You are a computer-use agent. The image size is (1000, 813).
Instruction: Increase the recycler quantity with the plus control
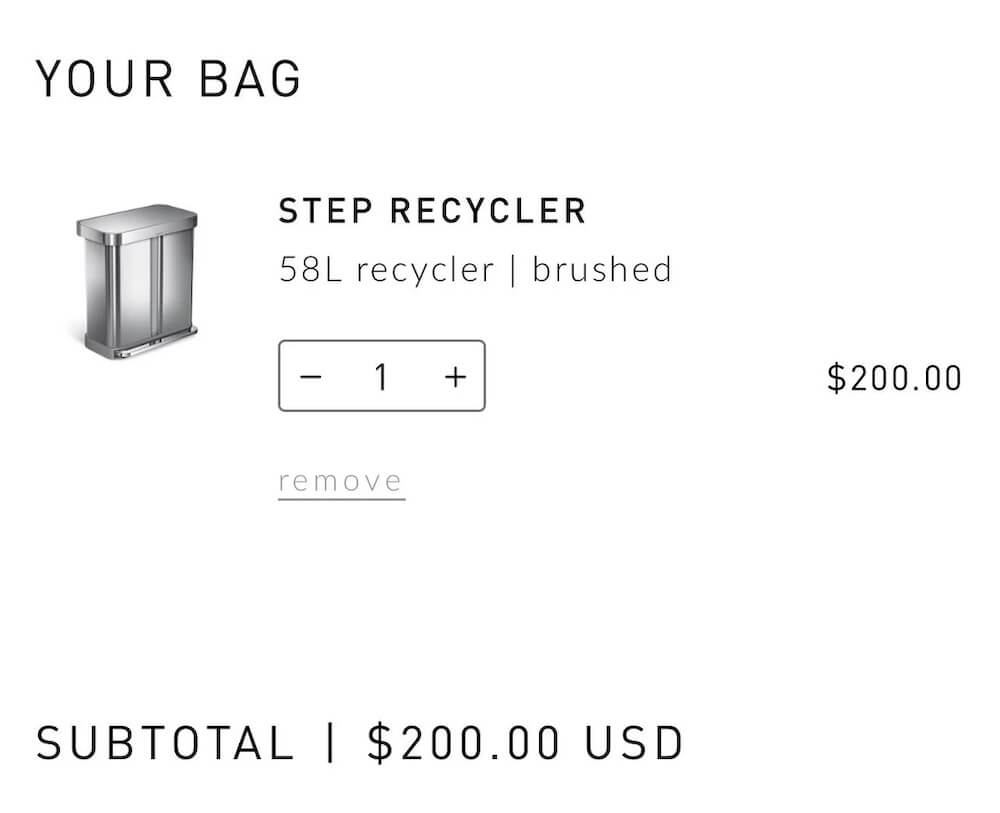(455, 377)
